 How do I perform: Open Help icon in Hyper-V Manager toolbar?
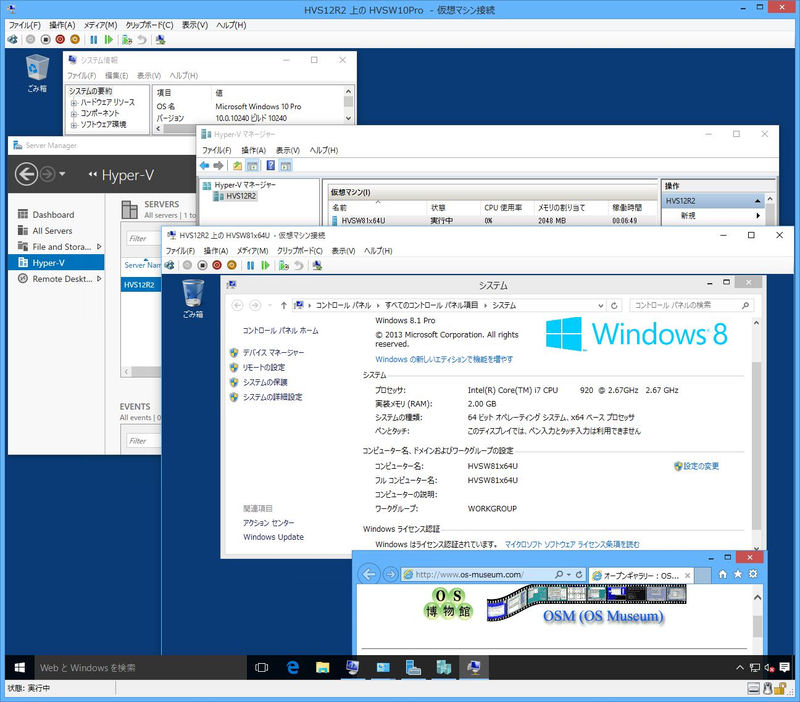click(270, 165)
